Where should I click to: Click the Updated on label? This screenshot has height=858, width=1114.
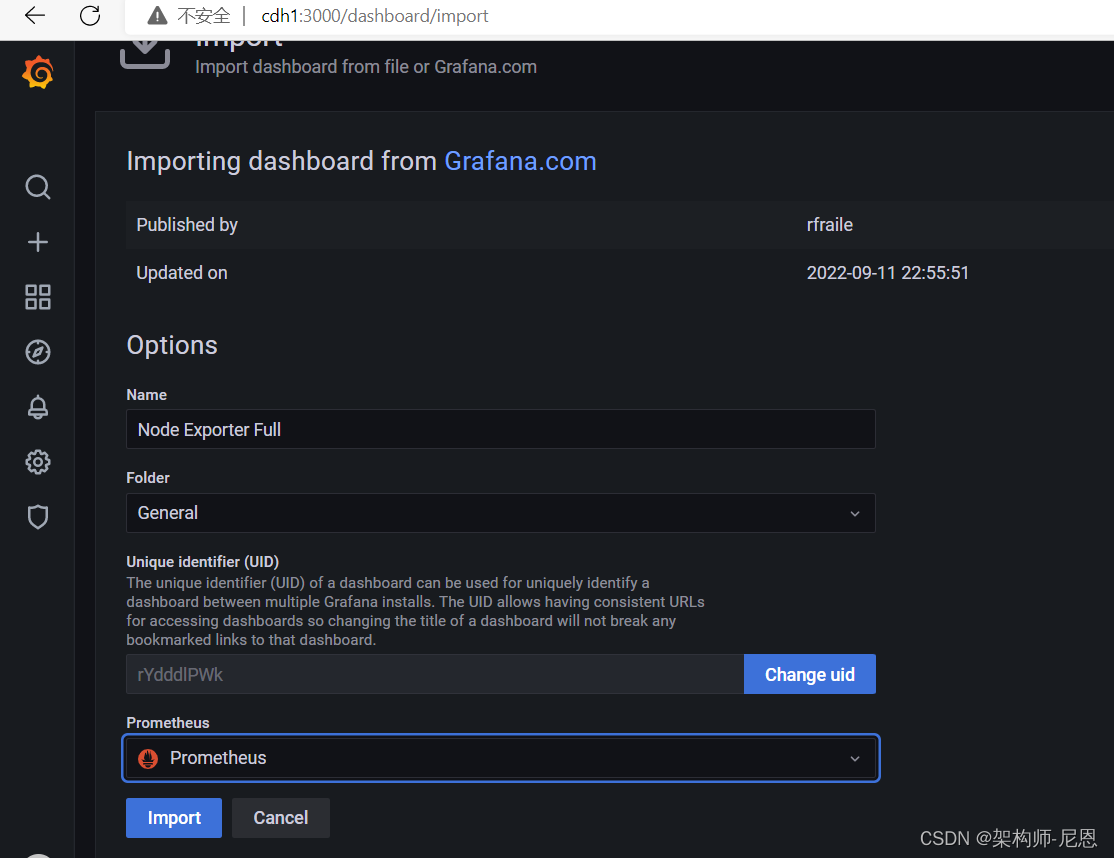[182, 273]
